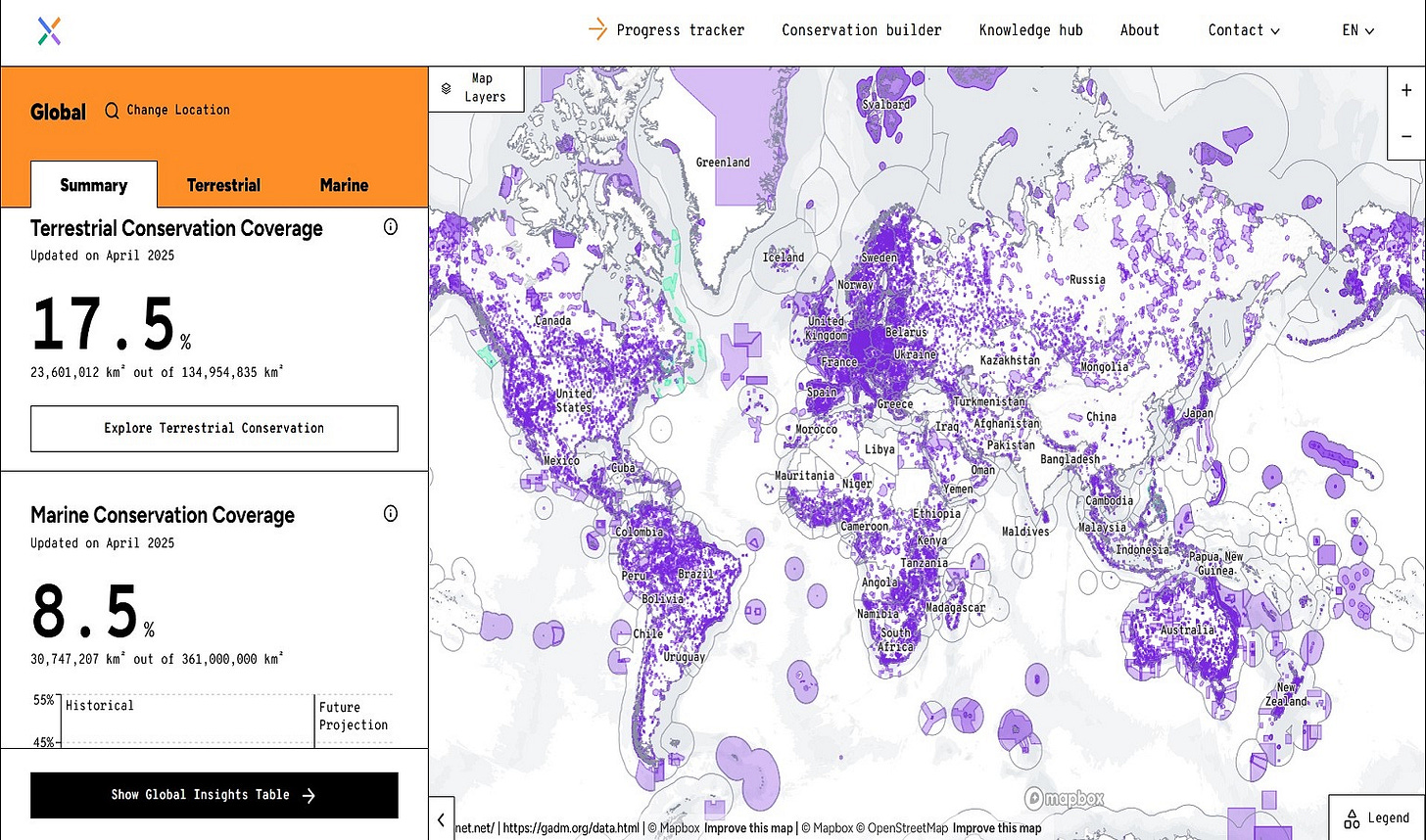The height and width of the screenshot is (840, 1426).
Task: Click the Mapbox logo on the map
Action: pos(1062,799)
